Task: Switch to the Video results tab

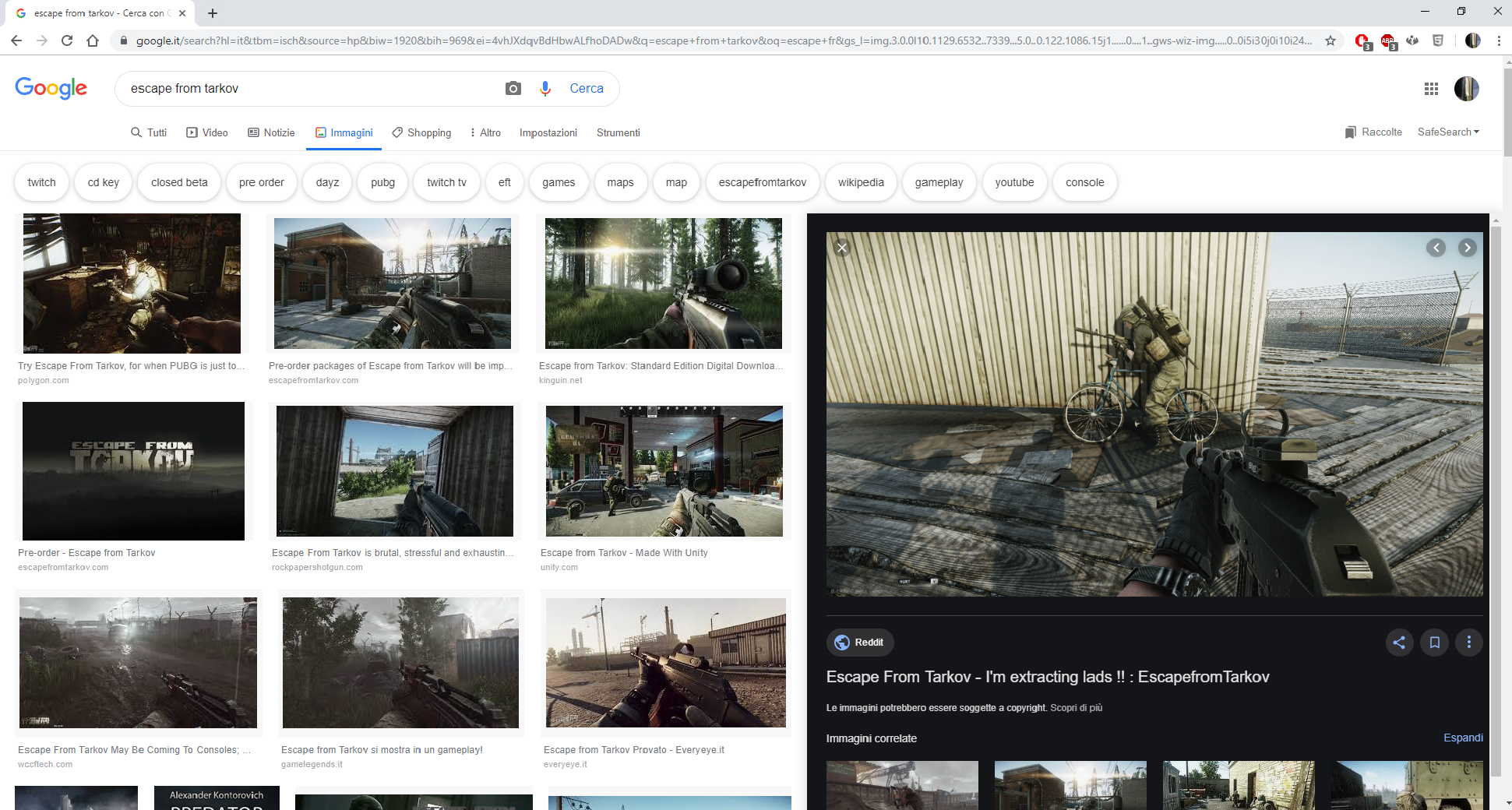Action: tap(207, 133)
